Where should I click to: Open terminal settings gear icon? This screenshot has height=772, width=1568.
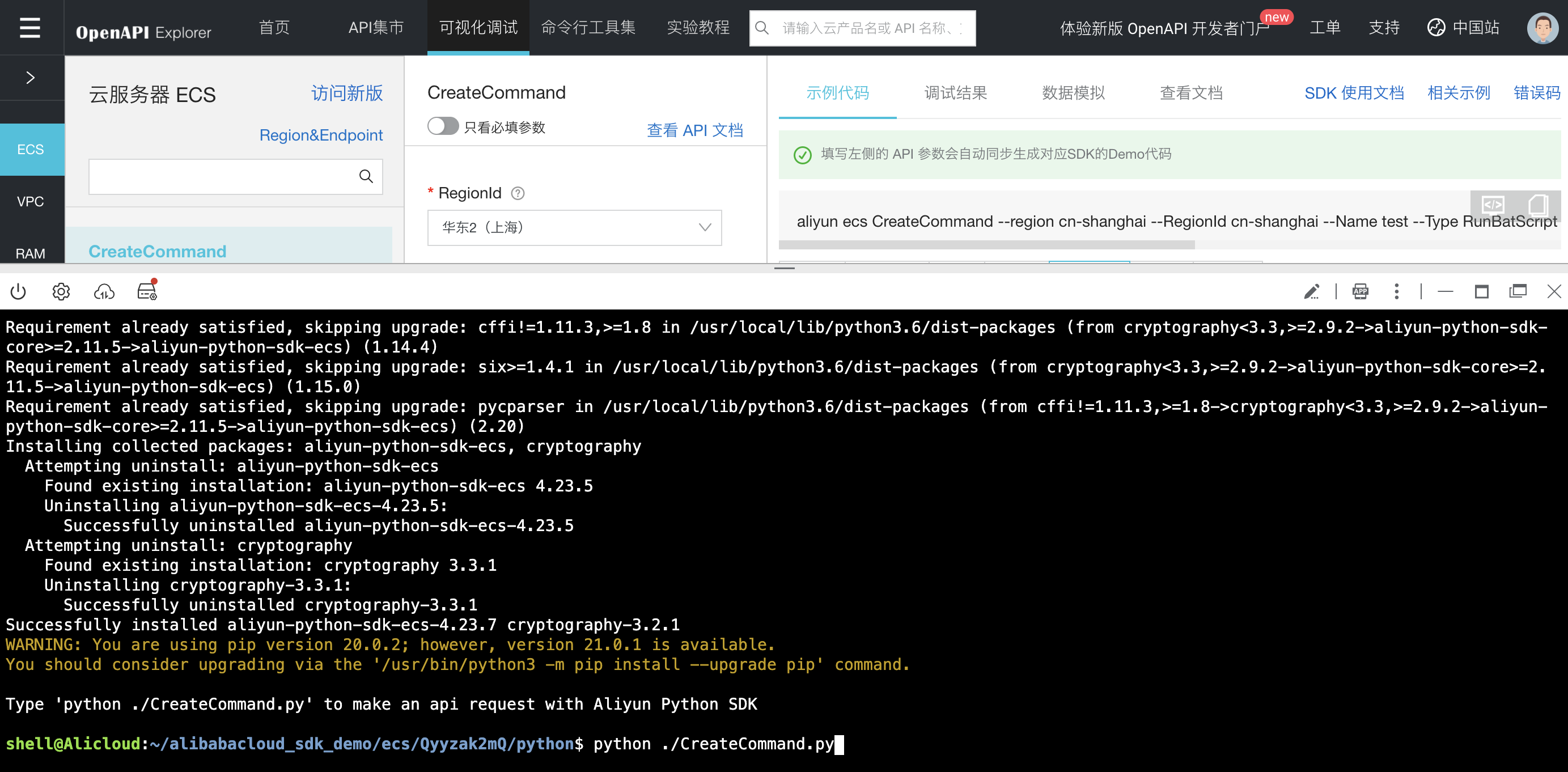[61, 292]
